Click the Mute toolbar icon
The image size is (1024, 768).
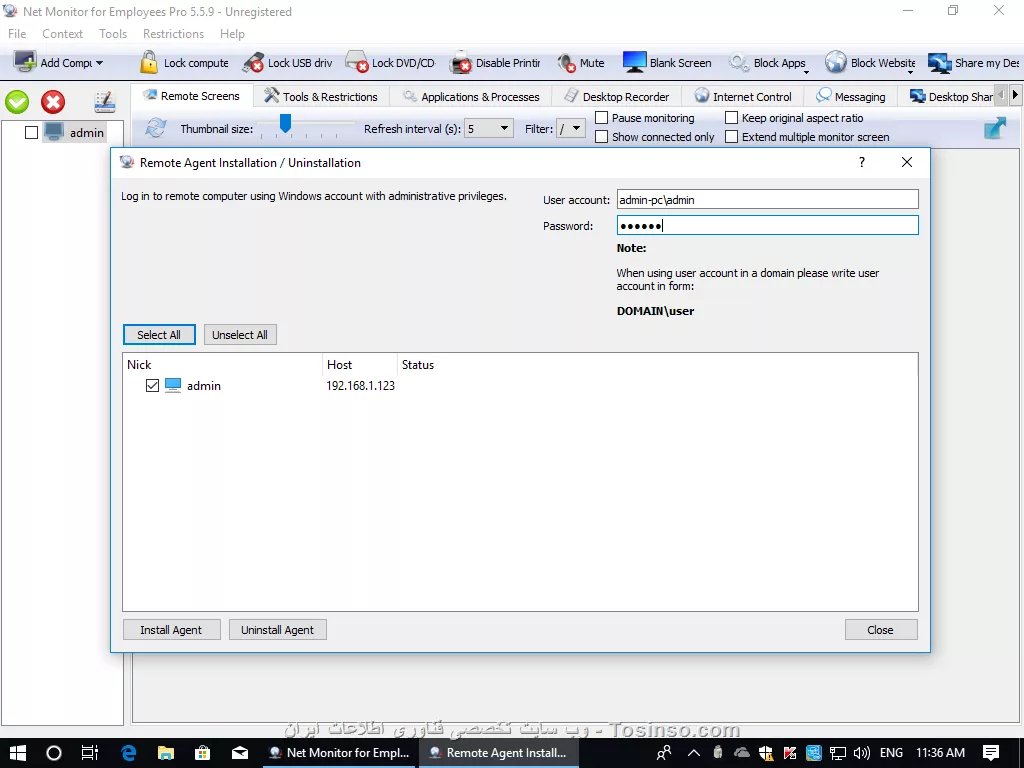(566, 63)
